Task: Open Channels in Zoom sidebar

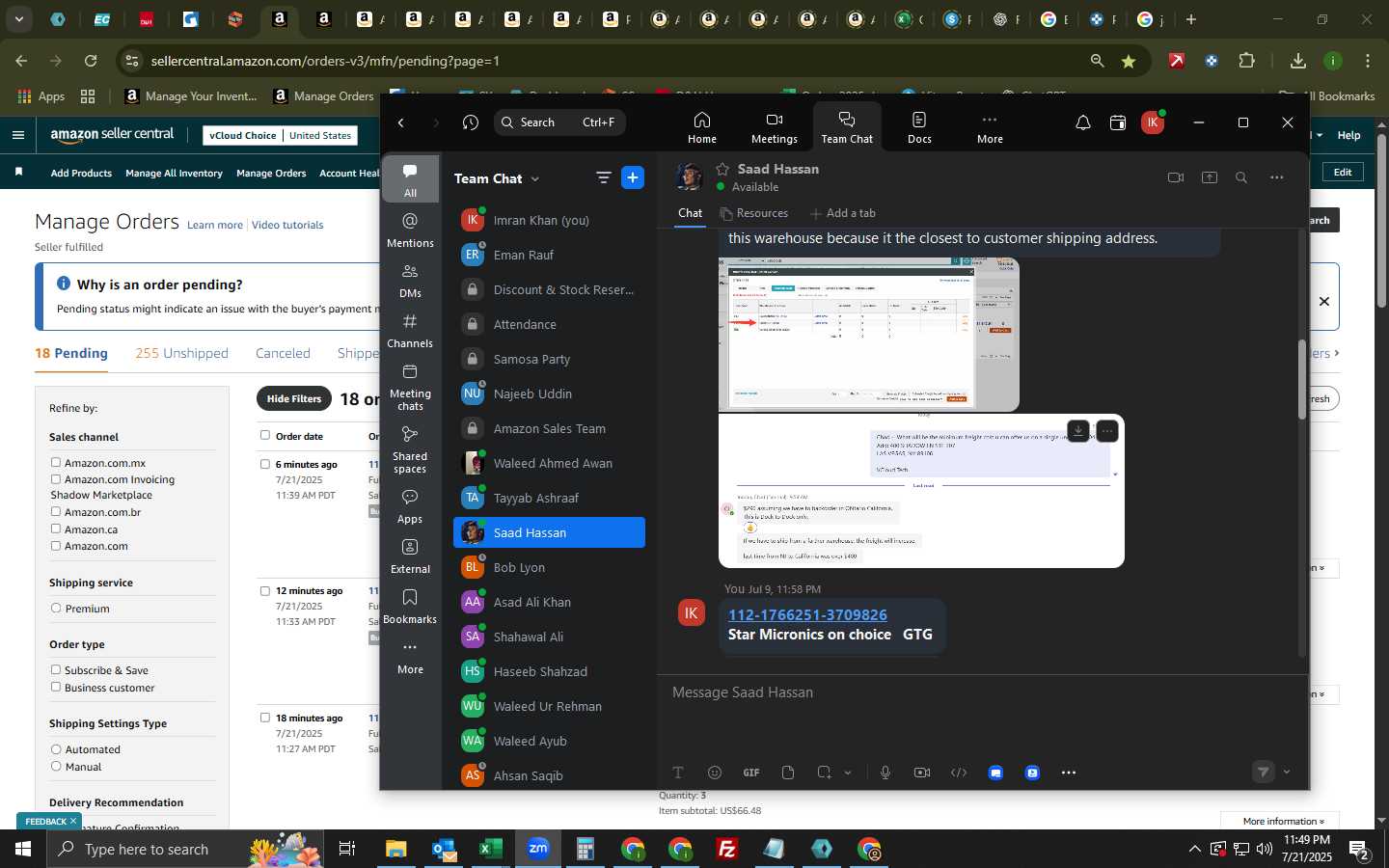Action: [410, 331]
